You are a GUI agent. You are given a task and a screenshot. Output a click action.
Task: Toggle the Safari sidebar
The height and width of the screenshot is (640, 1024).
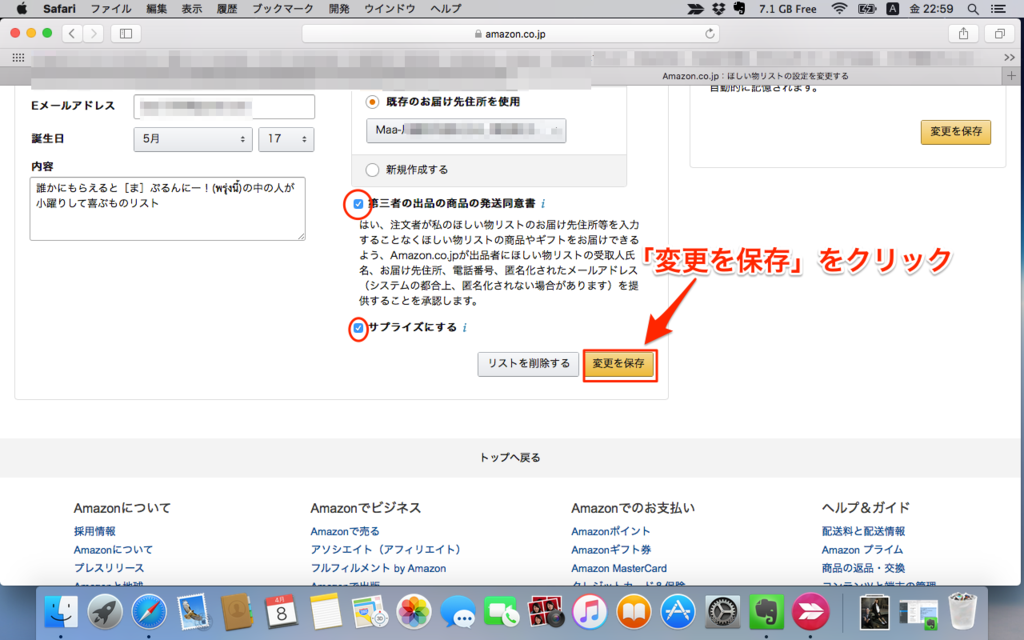point(126,33)
